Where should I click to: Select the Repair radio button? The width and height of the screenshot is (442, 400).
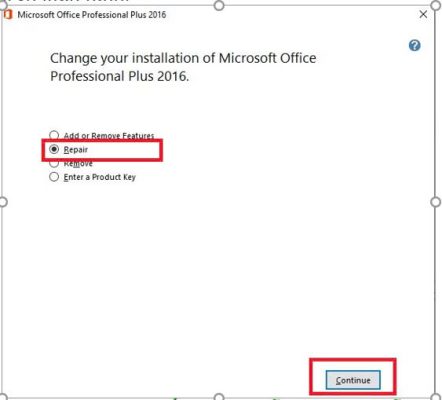(x=54, y=149)
